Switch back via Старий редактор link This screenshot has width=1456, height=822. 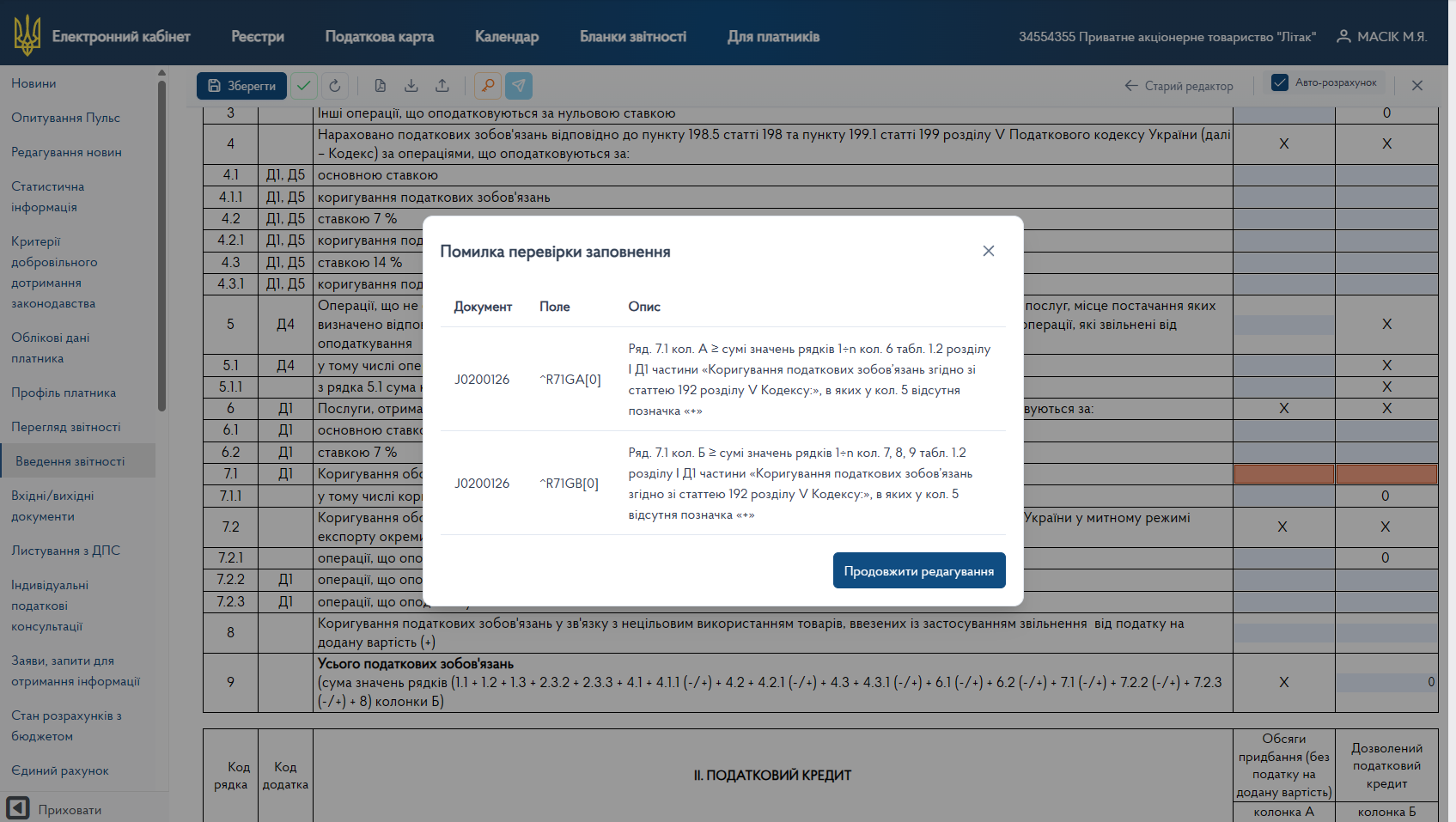click(1179, 86)
